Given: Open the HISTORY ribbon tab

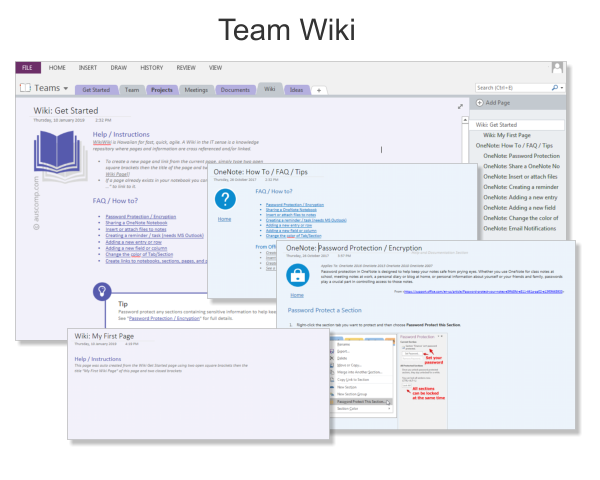Looking at the screenshot, I should tap(152, 68).
